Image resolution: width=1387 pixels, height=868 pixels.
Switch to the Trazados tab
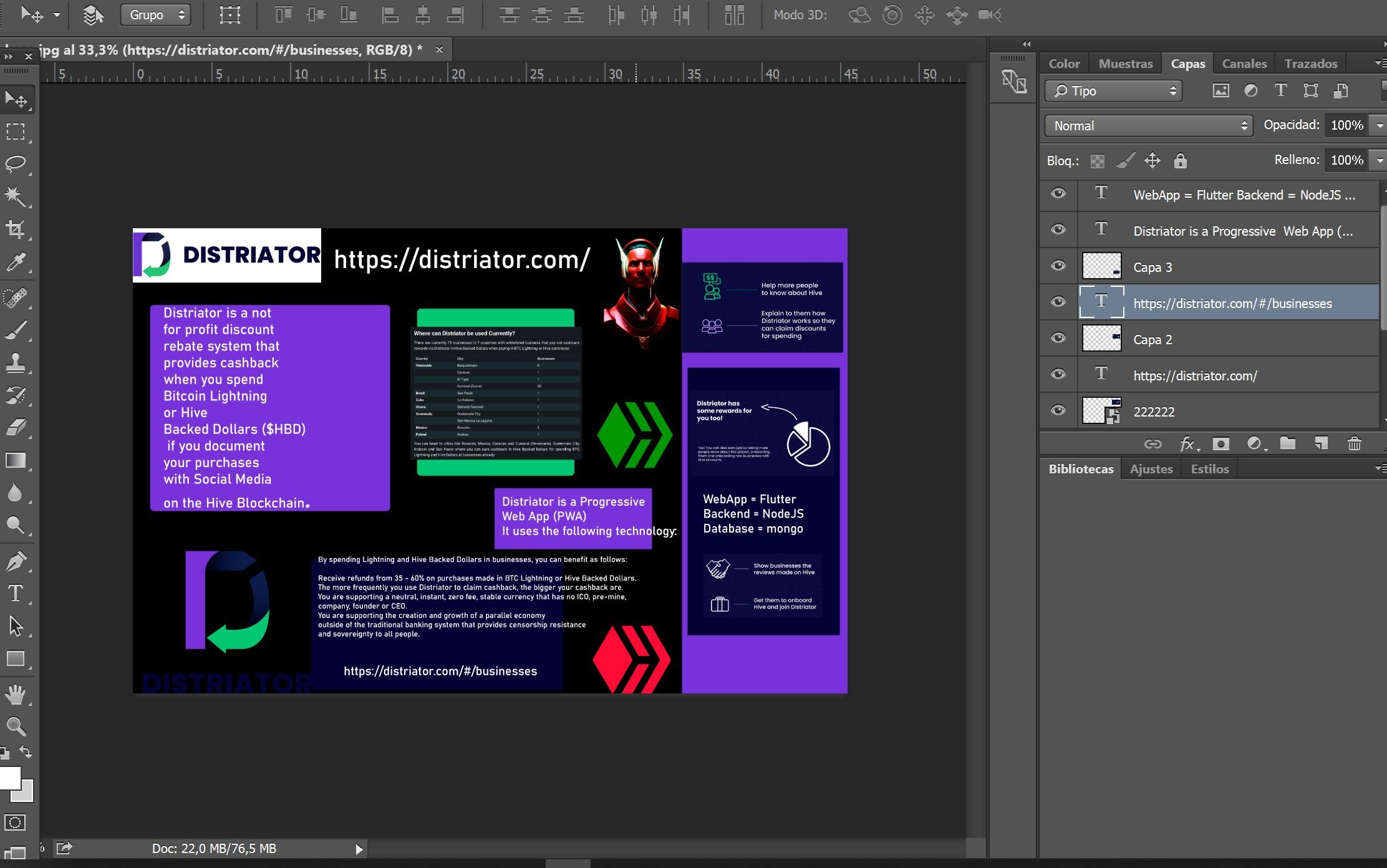[1311, 64]
